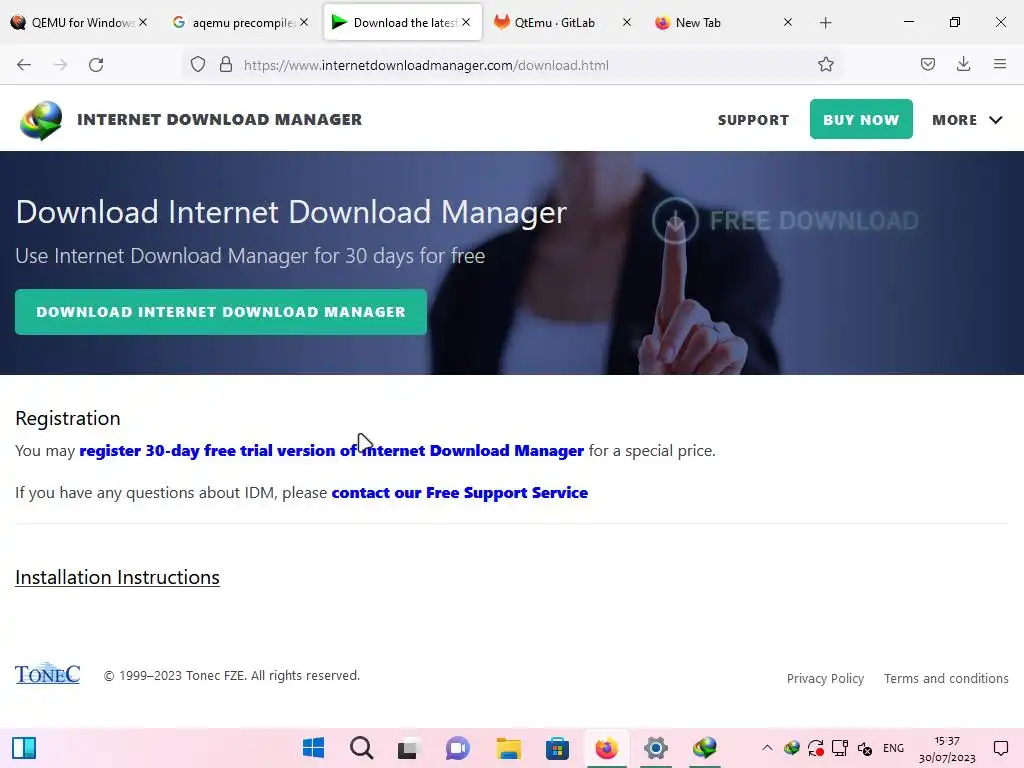Open Windows widgets panel in taskbar
1024x768 pixels.
(24, 748)
